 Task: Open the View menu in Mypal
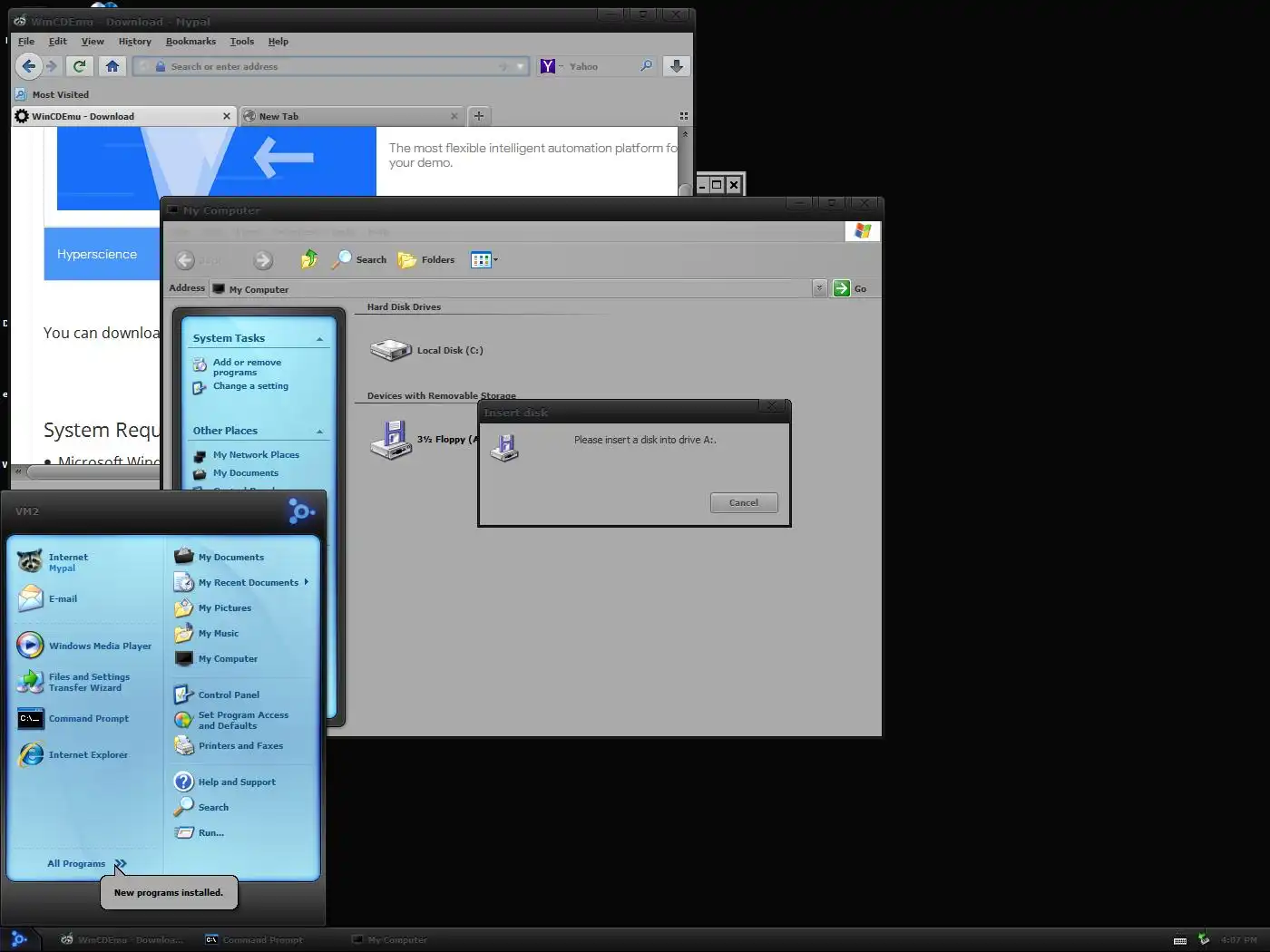pyautogui.click(x=93, y=42)
